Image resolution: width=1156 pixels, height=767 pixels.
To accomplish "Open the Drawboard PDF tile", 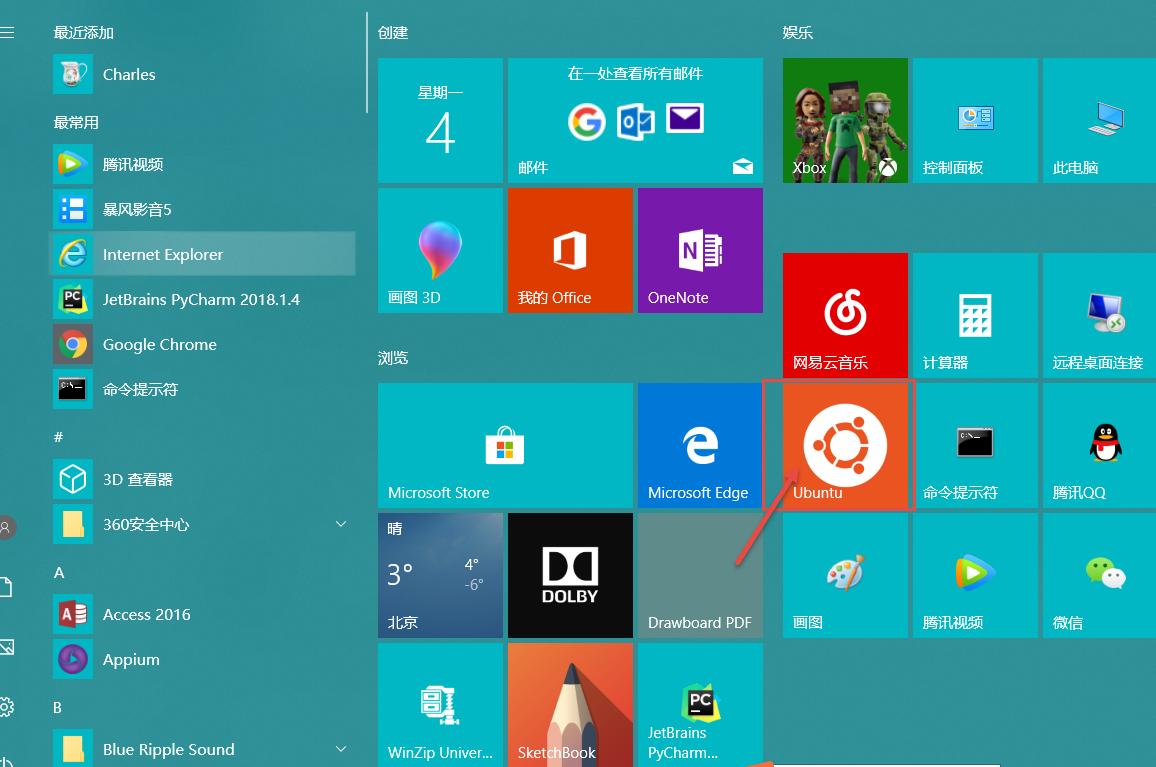I will 700,575.
